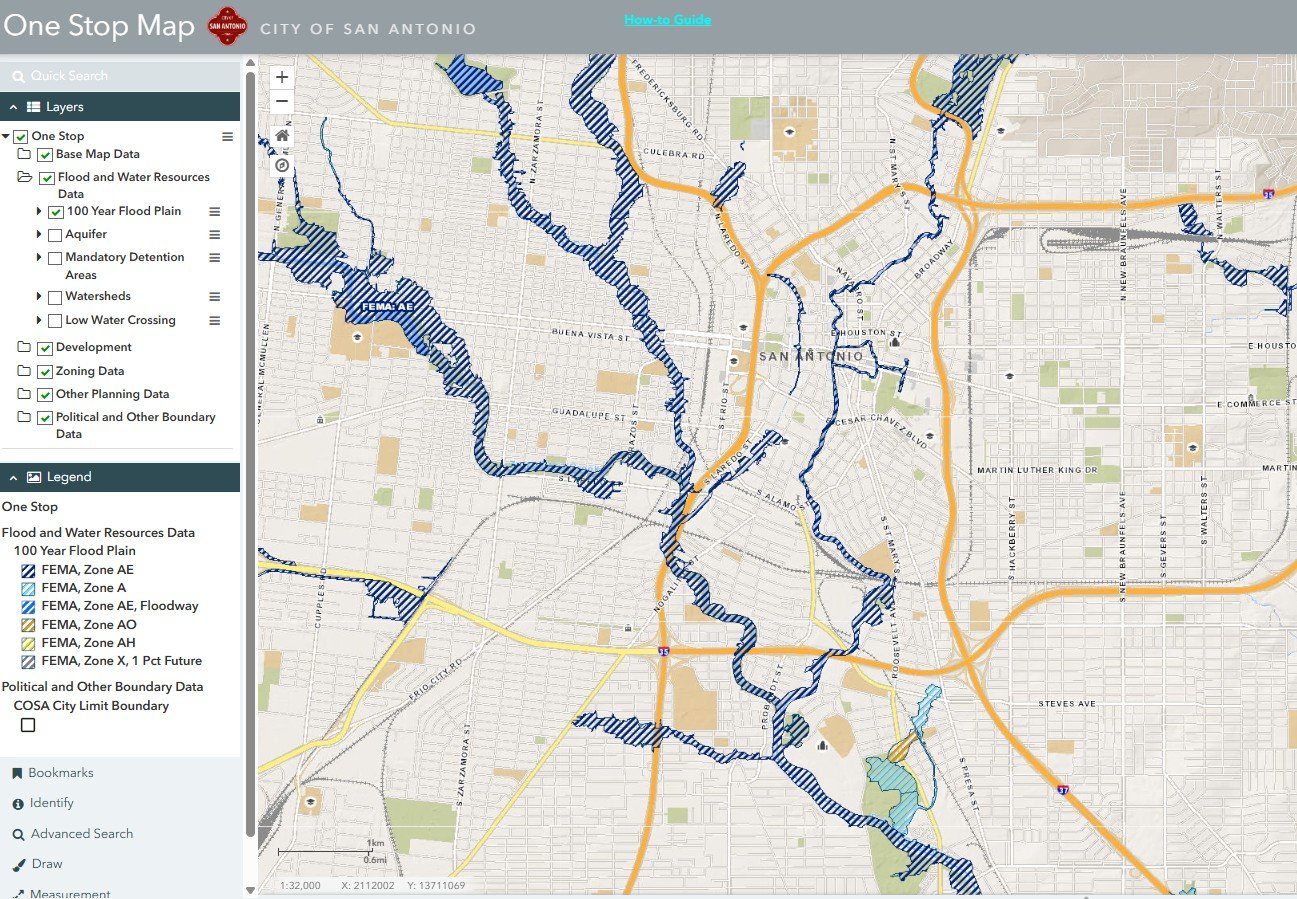
Task: Click the compass orientation button
Action: pyautogui.click(x=281, y=164)
